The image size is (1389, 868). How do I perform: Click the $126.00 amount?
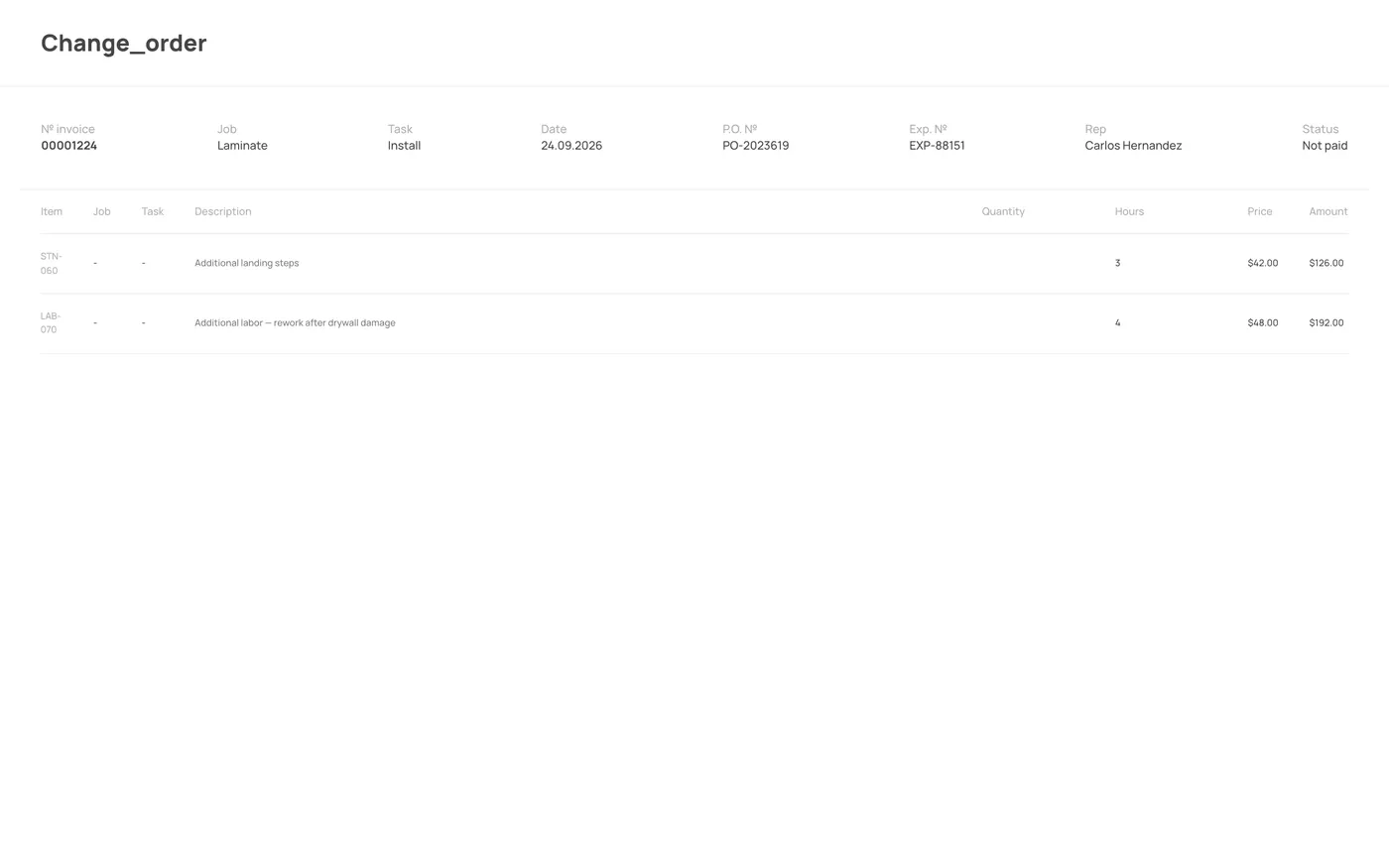click(1326, 263)
